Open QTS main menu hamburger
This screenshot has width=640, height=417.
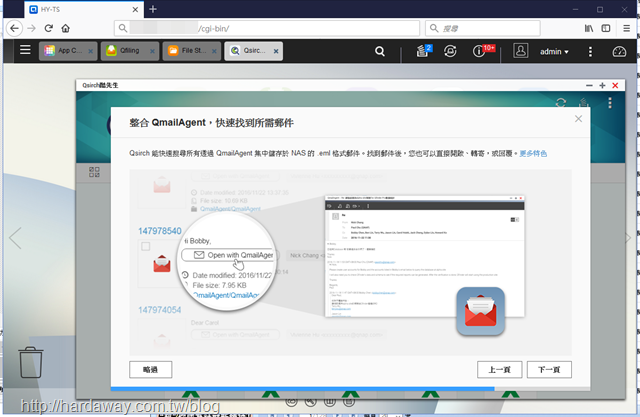click(25, 50)
